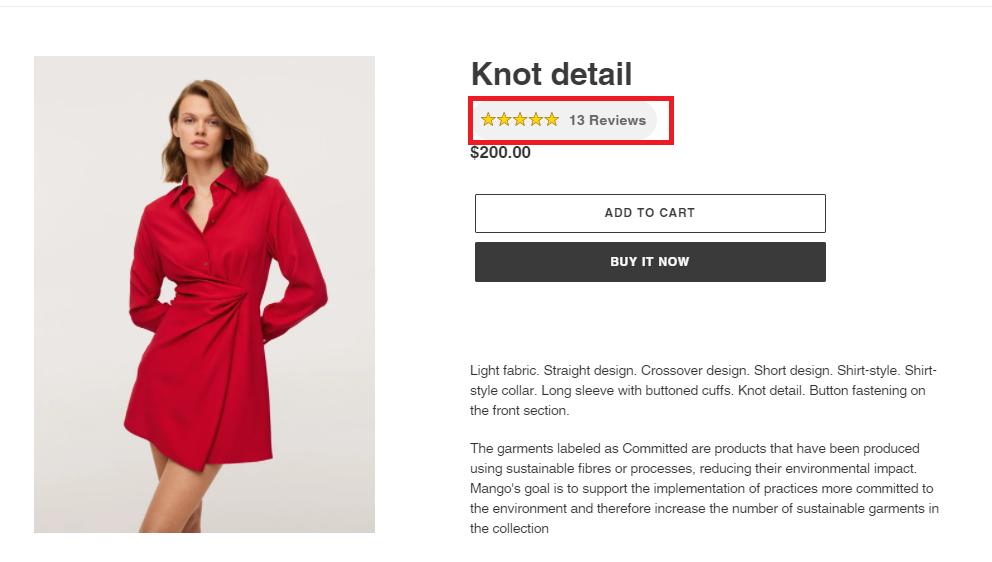
Task: Open the red dress product image
Action: click(x=204, y=294)
